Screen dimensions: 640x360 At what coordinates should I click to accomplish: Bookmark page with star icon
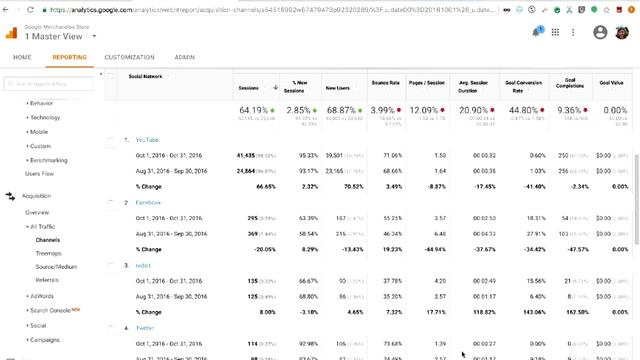pos(607,9)
